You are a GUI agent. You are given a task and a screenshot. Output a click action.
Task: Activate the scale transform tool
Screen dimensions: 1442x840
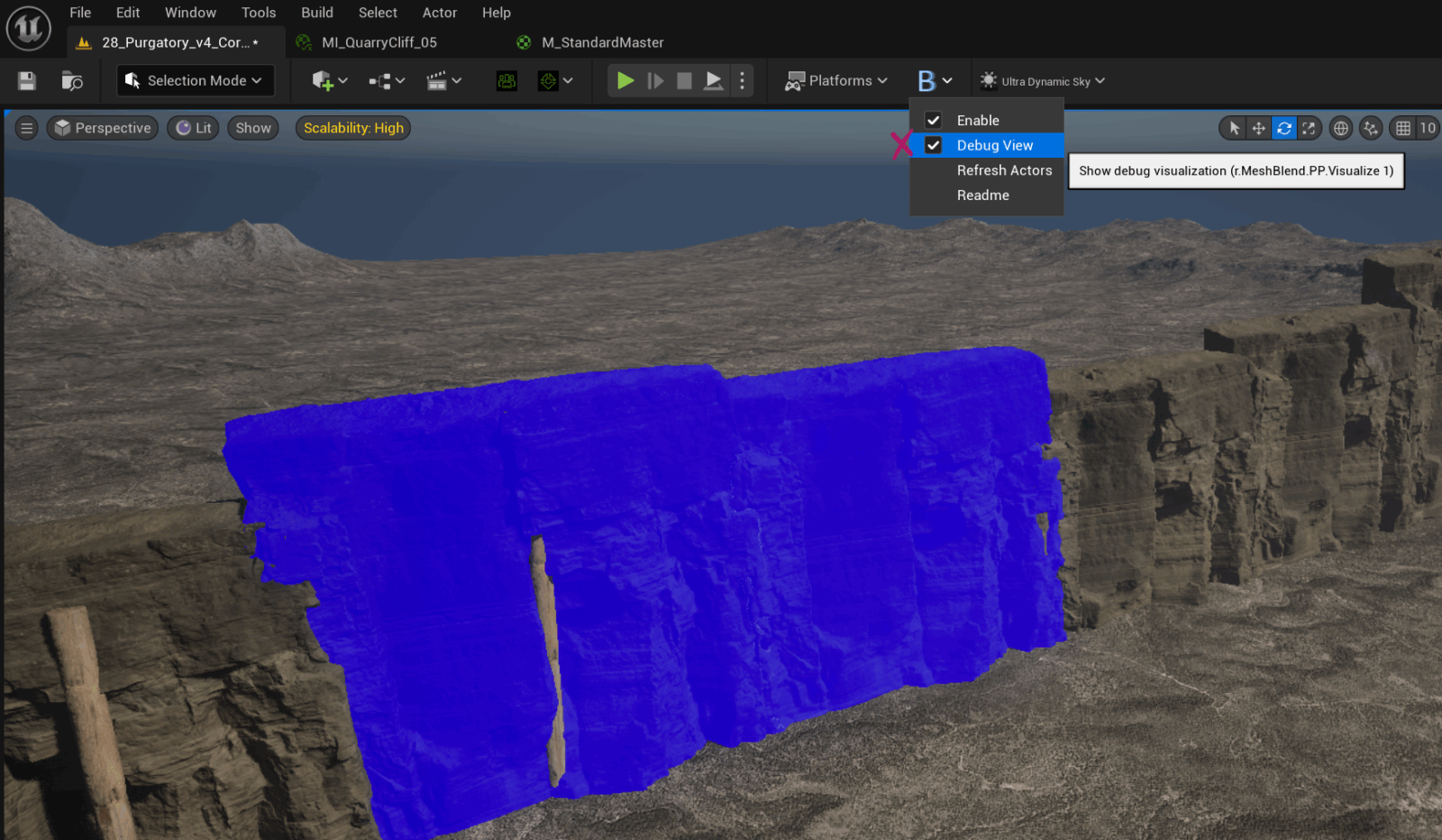(1309, 127)
